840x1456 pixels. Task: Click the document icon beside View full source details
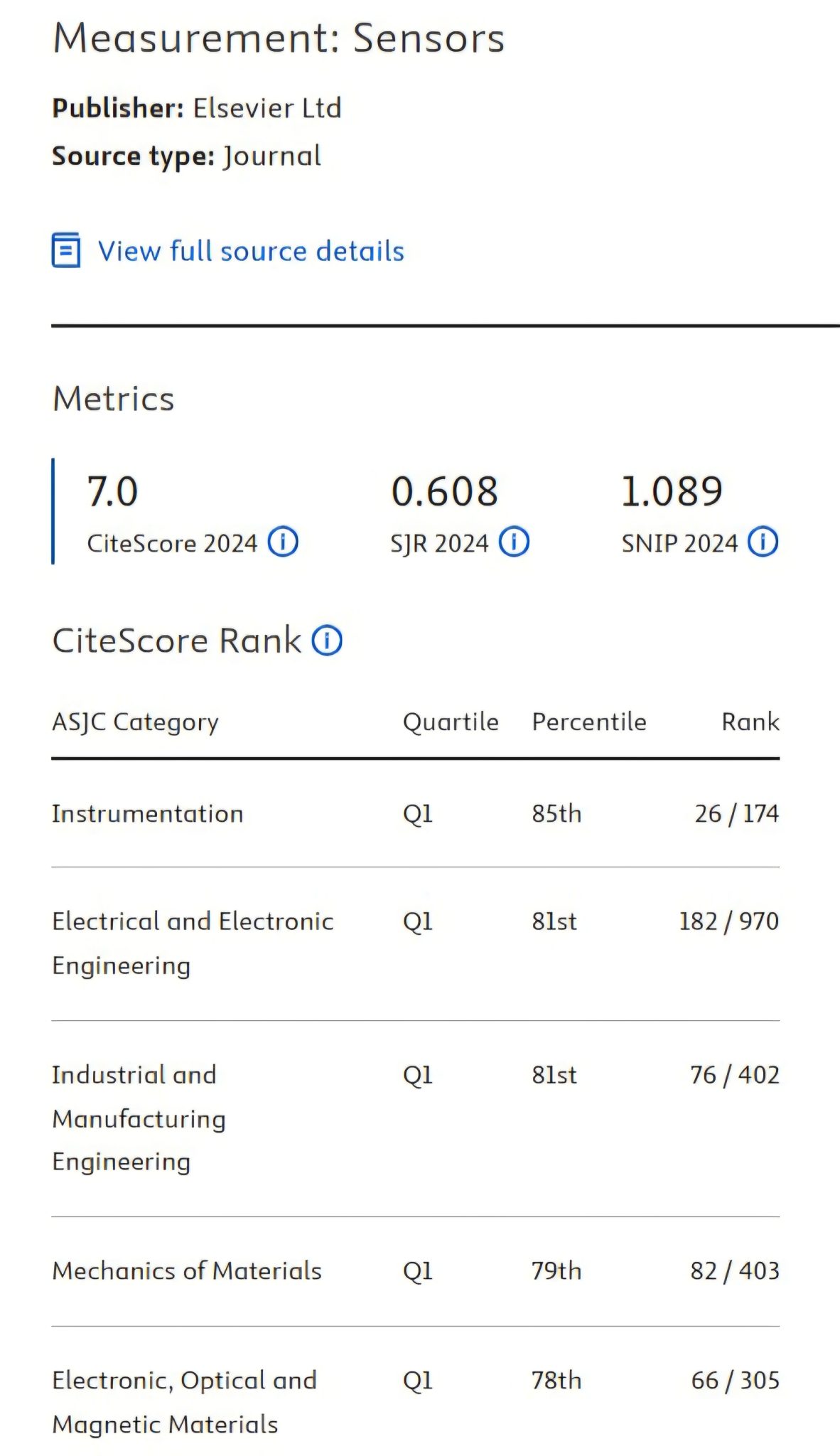coord(66,250)
